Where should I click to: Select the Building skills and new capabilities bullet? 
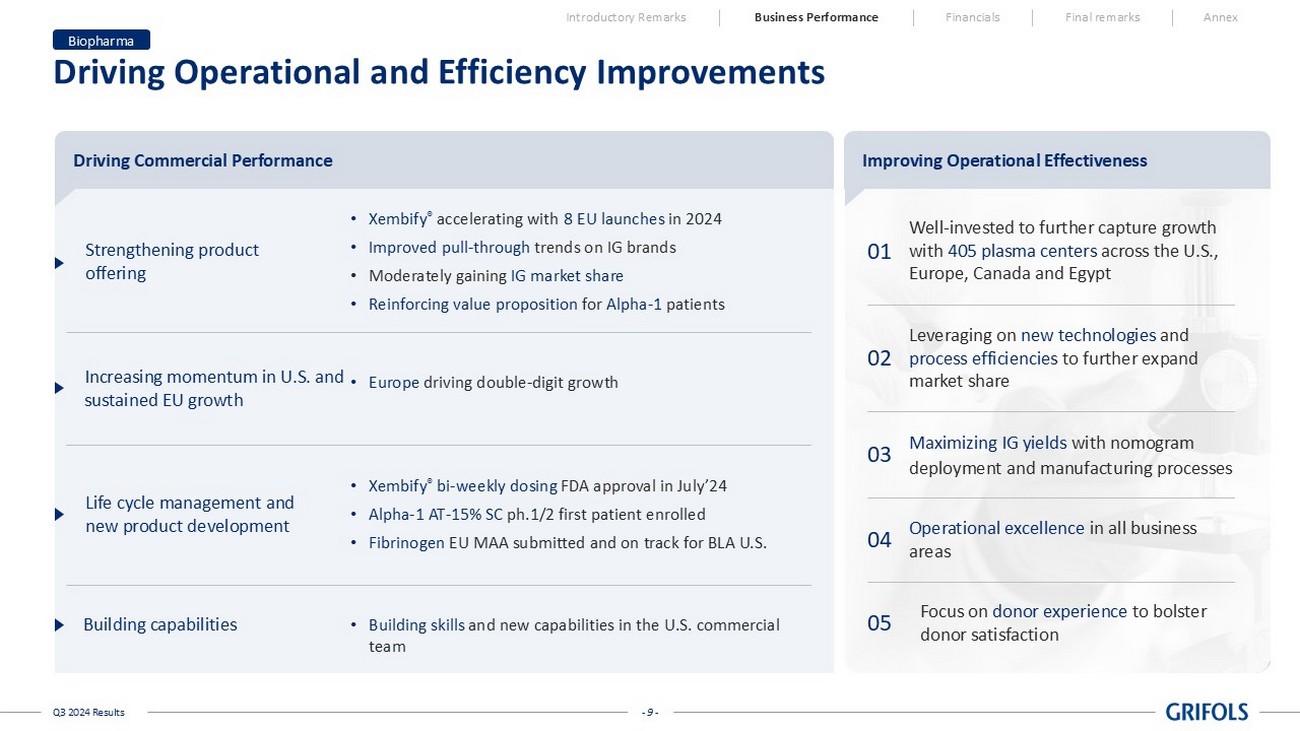coord(566,635)
